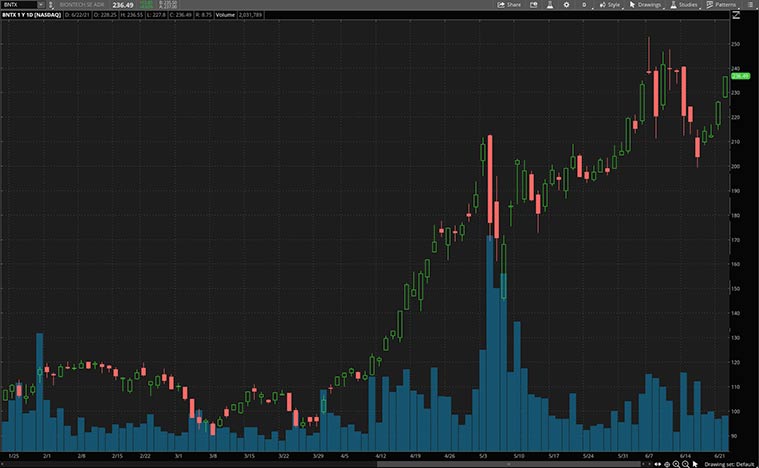Click the hamburger menu icon at top right
The image size is (759, 468).
pyautogui.click(x=750, y=5)
